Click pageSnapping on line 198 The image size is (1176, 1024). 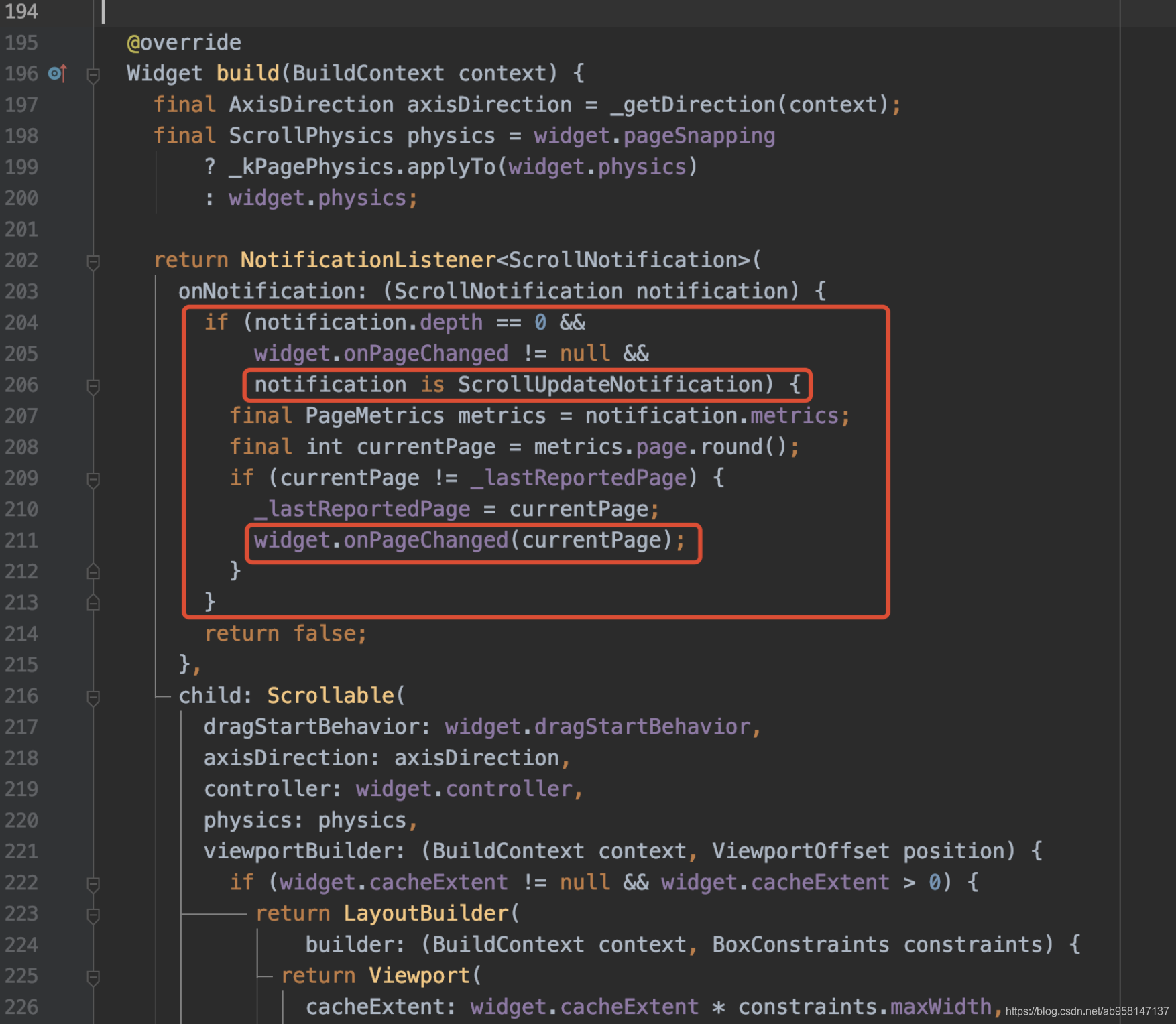click(x=699, y=136)
